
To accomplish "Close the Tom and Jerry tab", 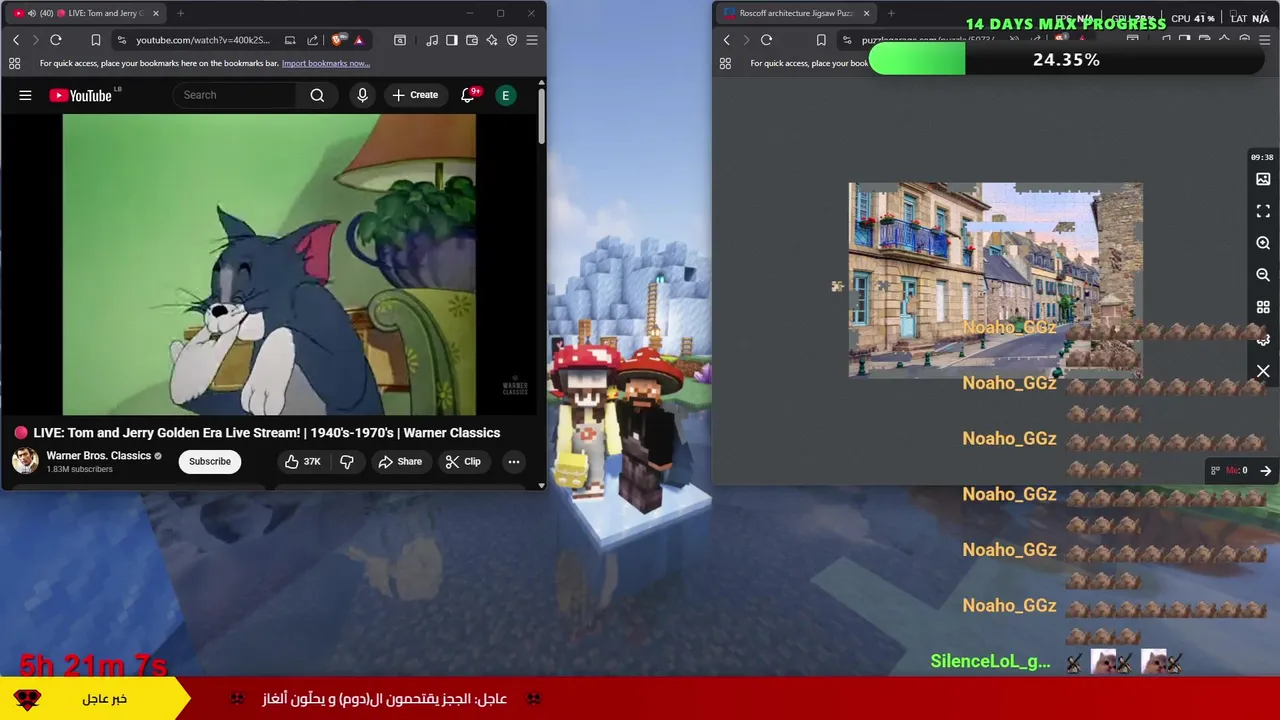I will pyautogui.click(x=156, y=13).
